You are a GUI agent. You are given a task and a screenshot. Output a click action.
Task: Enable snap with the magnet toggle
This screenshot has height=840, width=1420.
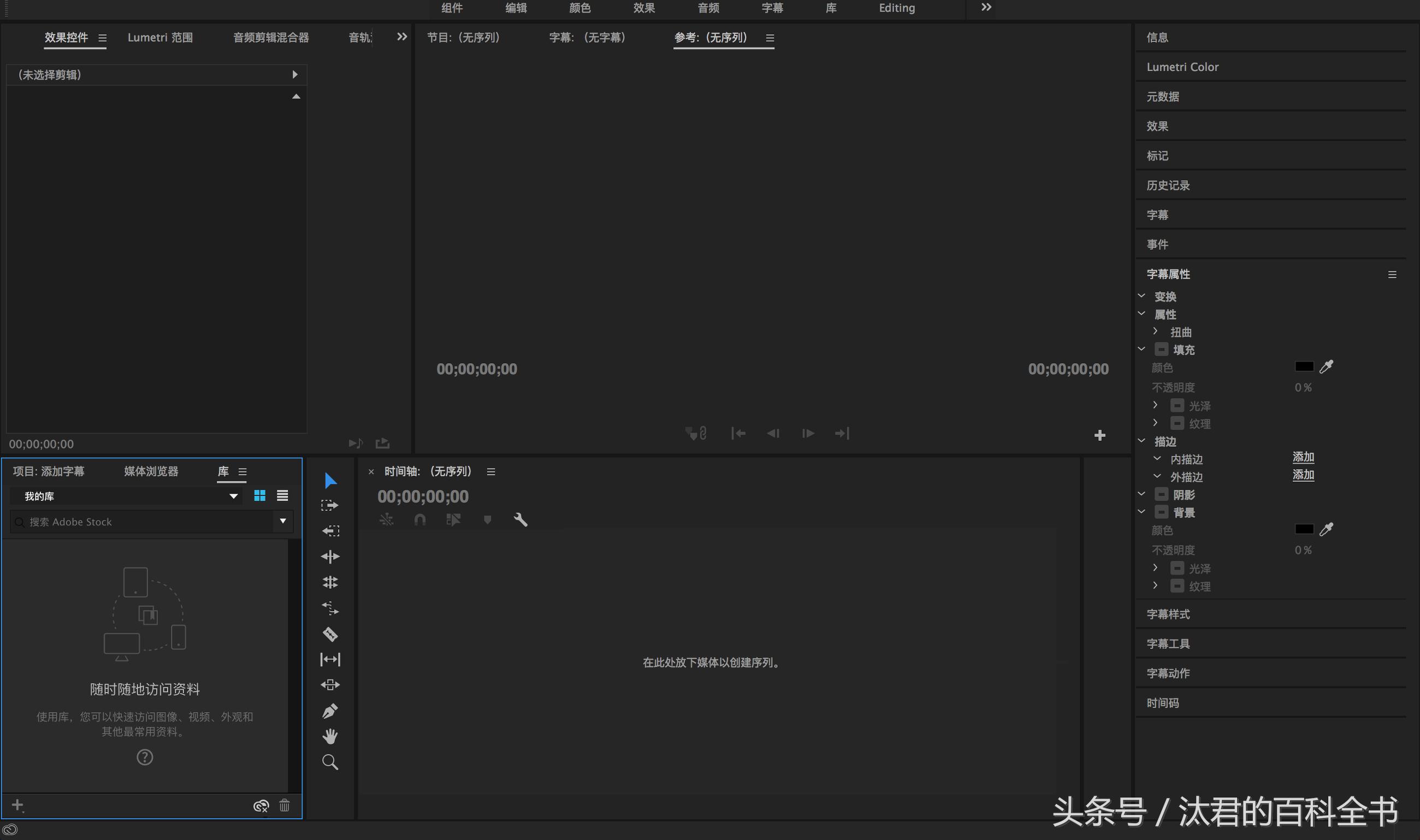coord(420,519)
